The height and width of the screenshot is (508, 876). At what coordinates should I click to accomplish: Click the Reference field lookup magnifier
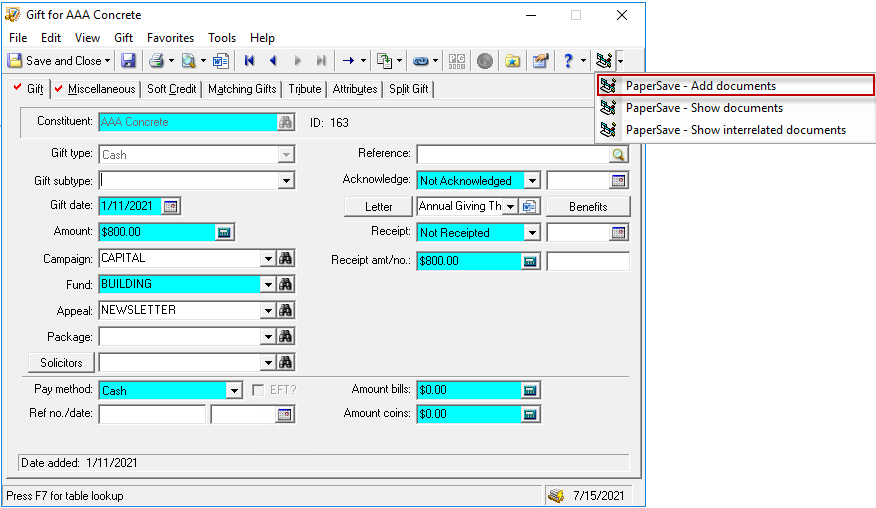618,155
